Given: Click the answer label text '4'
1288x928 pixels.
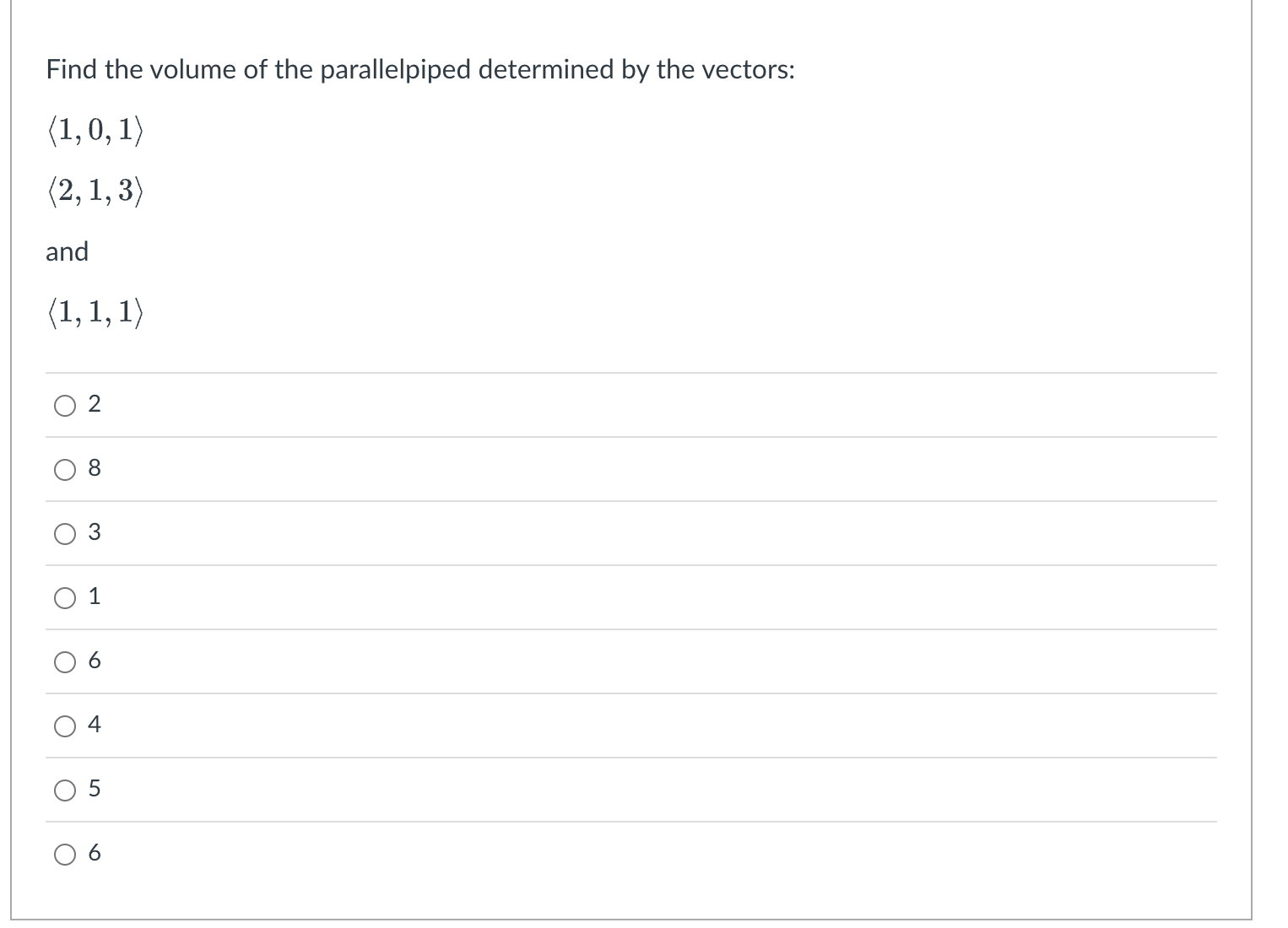Looking at the screenshot, I should [95, 726].
